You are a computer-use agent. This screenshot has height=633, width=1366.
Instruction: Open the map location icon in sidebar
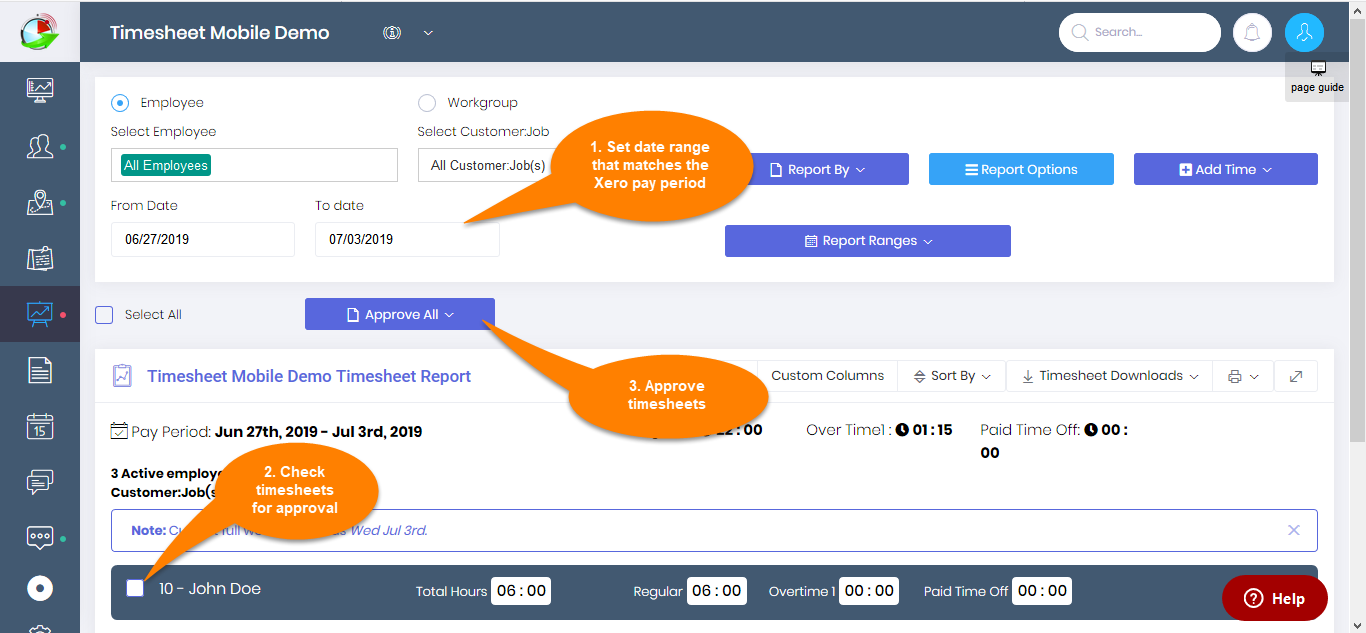40,203
